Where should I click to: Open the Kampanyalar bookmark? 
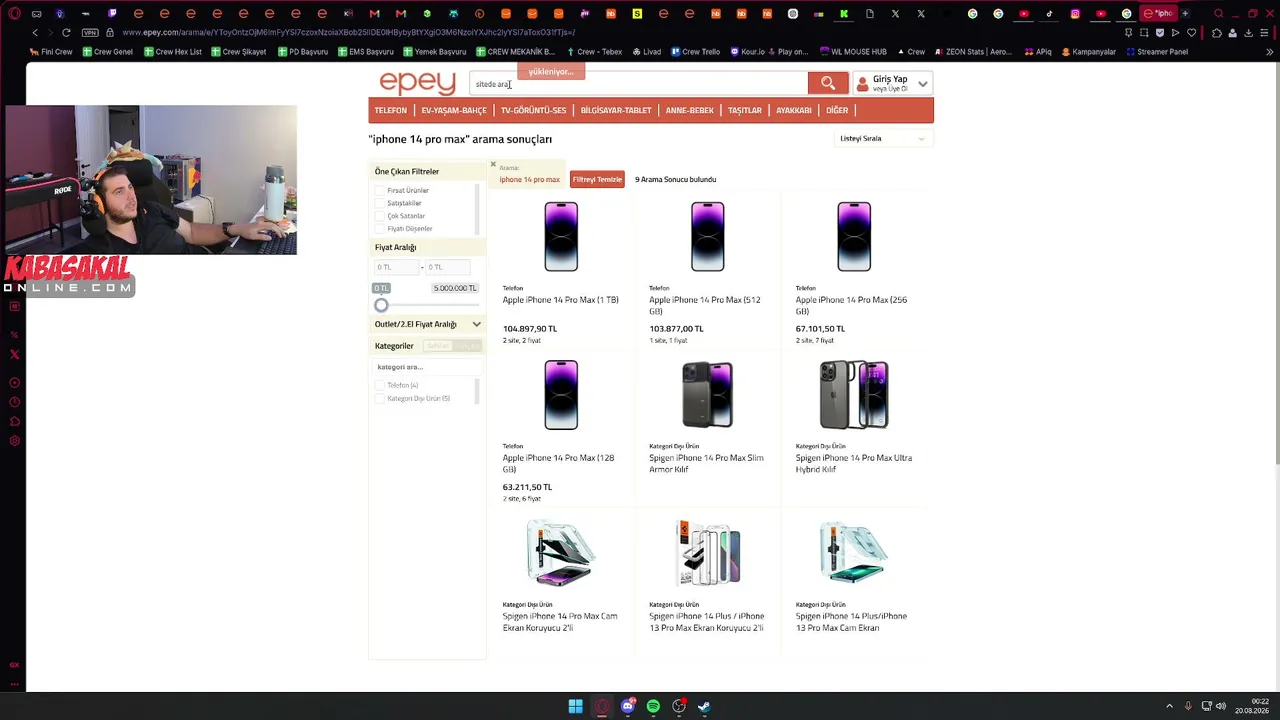coord(1089,52)
